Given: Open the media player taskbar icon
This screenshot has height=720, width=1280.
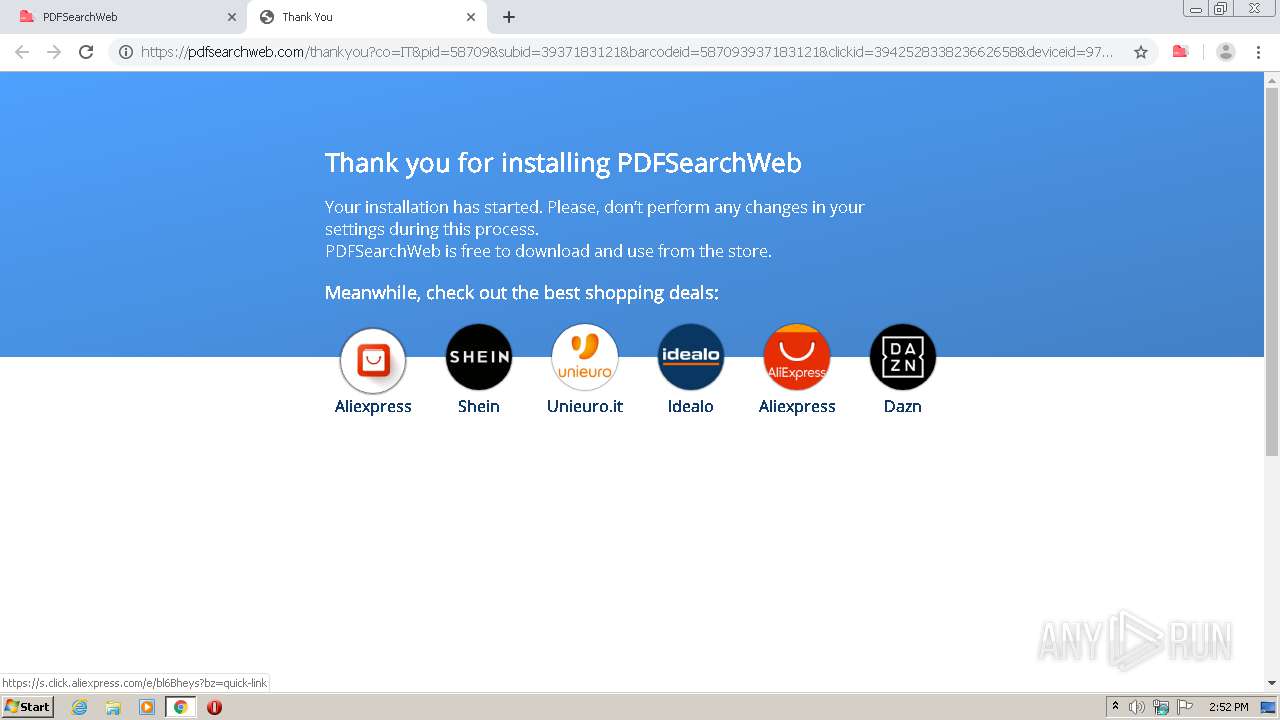Looking at the screenshot, I should (x=147, y=707).
